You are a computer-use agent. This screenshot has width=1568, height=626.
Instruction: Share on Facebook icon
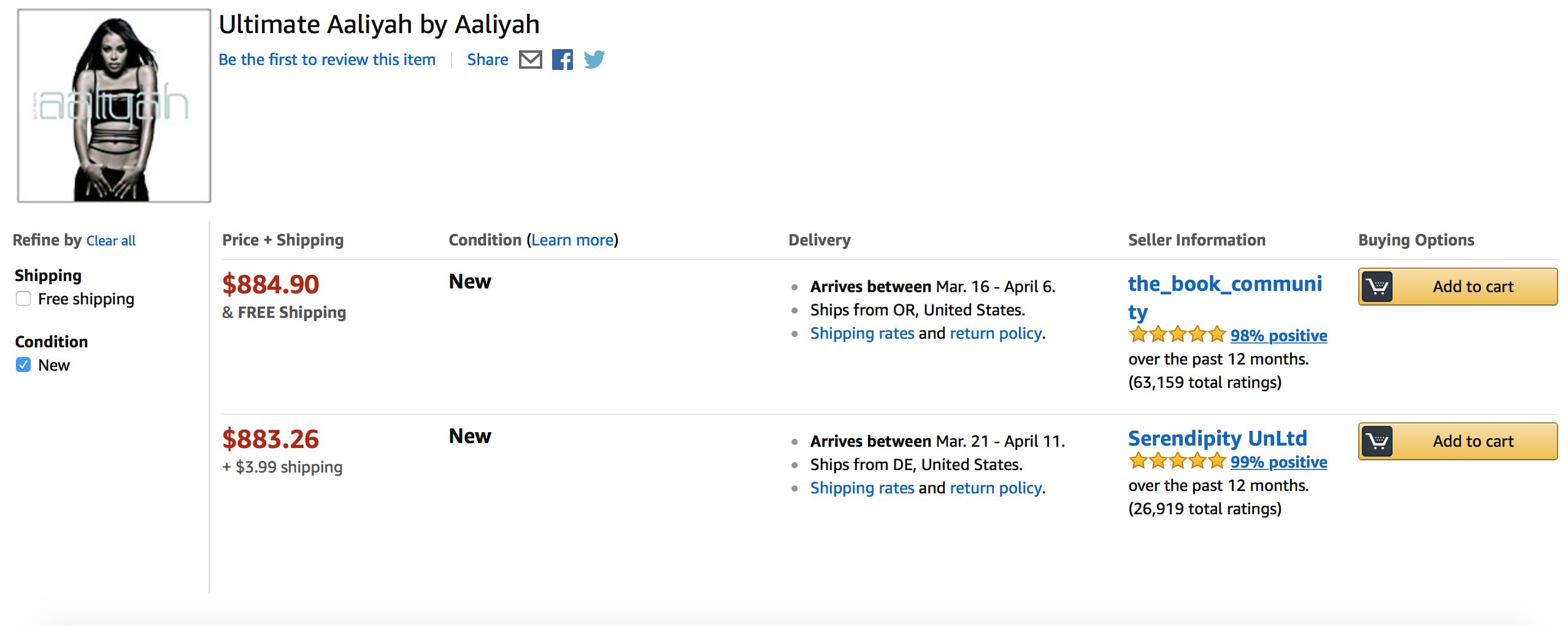coord(562,60)
